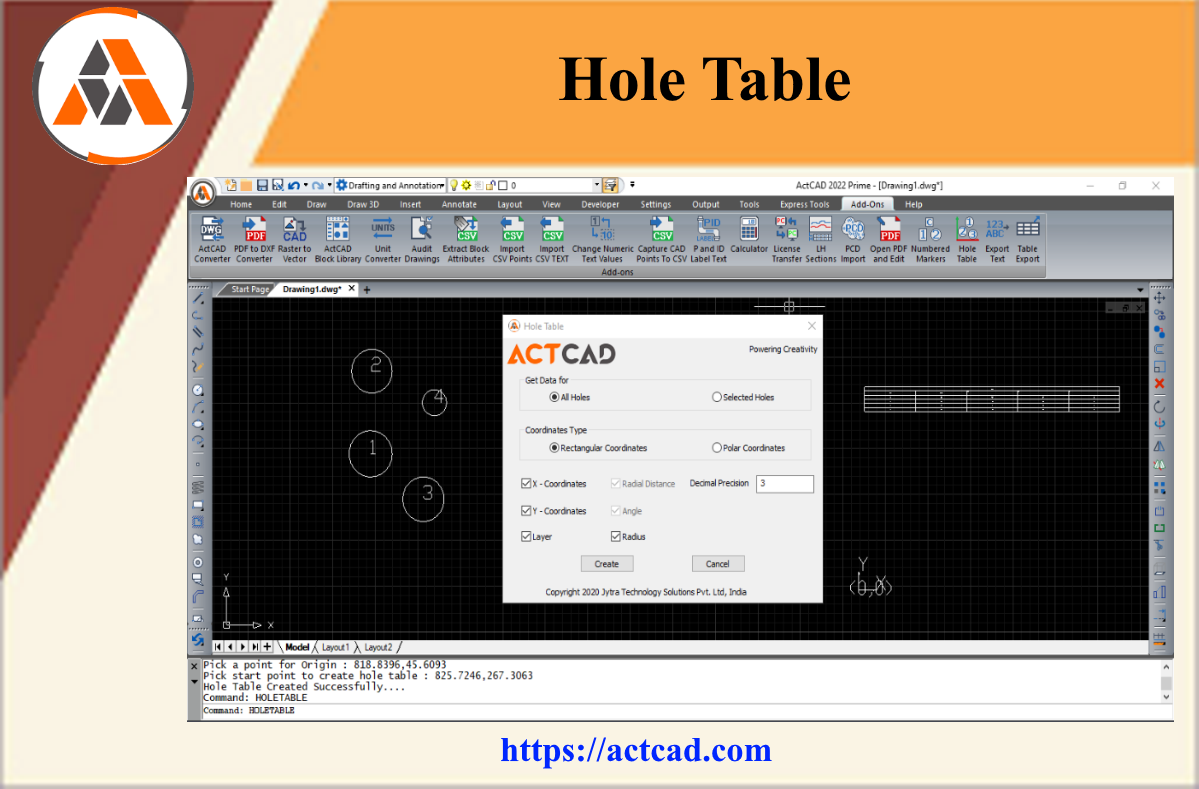
Task: Open the Unit Converter
Action: coord(382,240)
